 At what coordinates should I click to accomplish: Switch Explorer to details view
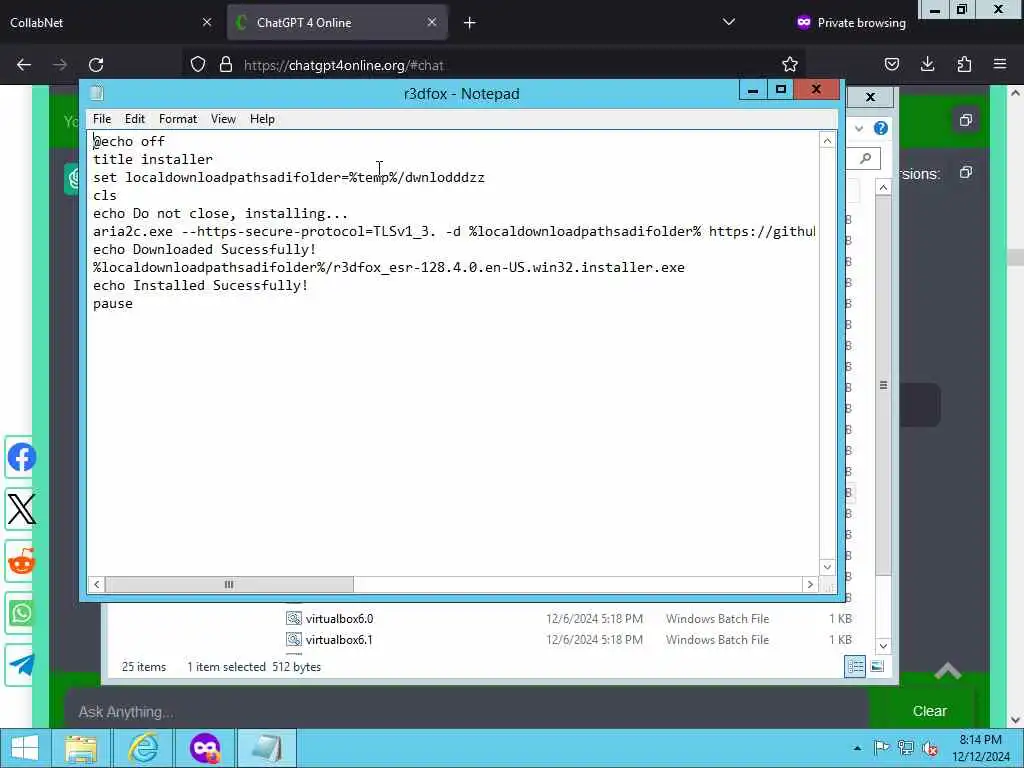[x=855, y=666]
